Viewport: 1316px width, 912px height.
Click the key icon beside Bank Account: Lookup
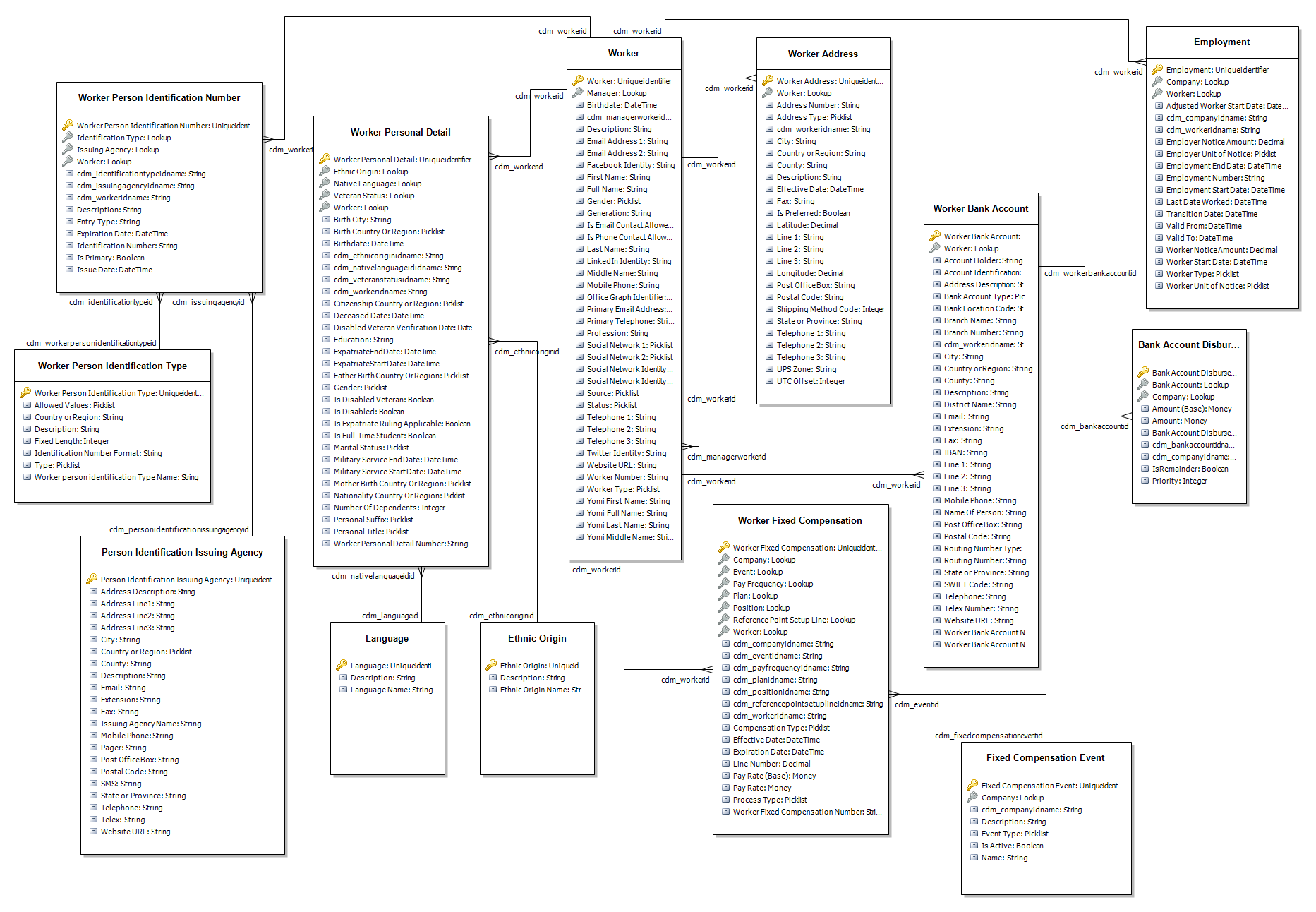pos(1143,384)
